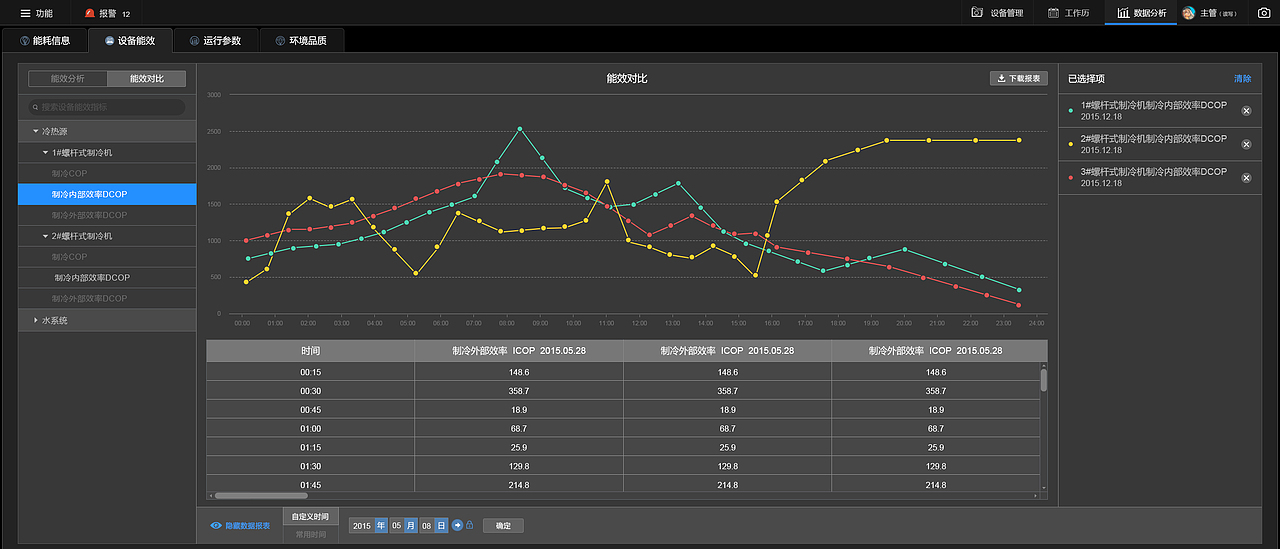Click the red legend dot for 3#螺杆式制冷机
This screenshot has width=1280, height=549.
click(x=1071, y=177)
